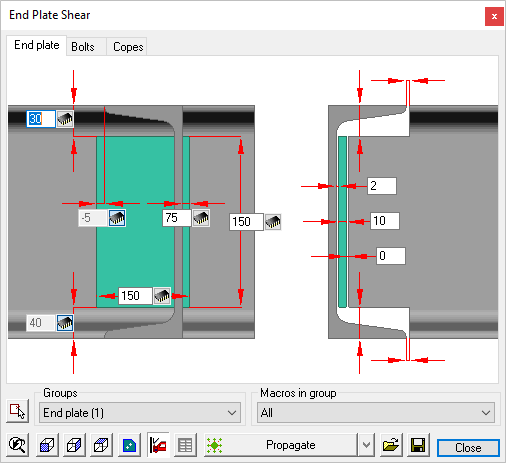This screenshot has height=463, width=506.
Task: Click the green star icon on Propagate
Action: [x=214, y=445]
